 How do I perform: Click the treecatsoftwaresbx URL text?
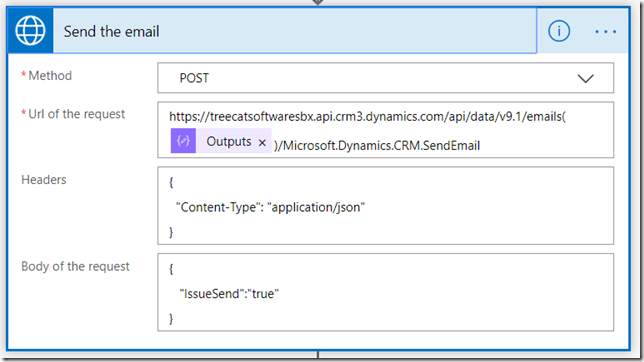(x=367, y=117)
